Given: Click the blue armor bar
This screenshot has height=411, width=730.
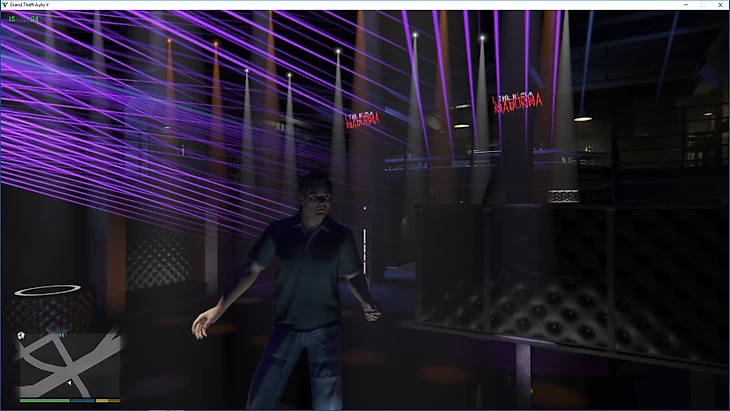Looking at the screenshot, I should pyautogui.click(x=83, y=400).
